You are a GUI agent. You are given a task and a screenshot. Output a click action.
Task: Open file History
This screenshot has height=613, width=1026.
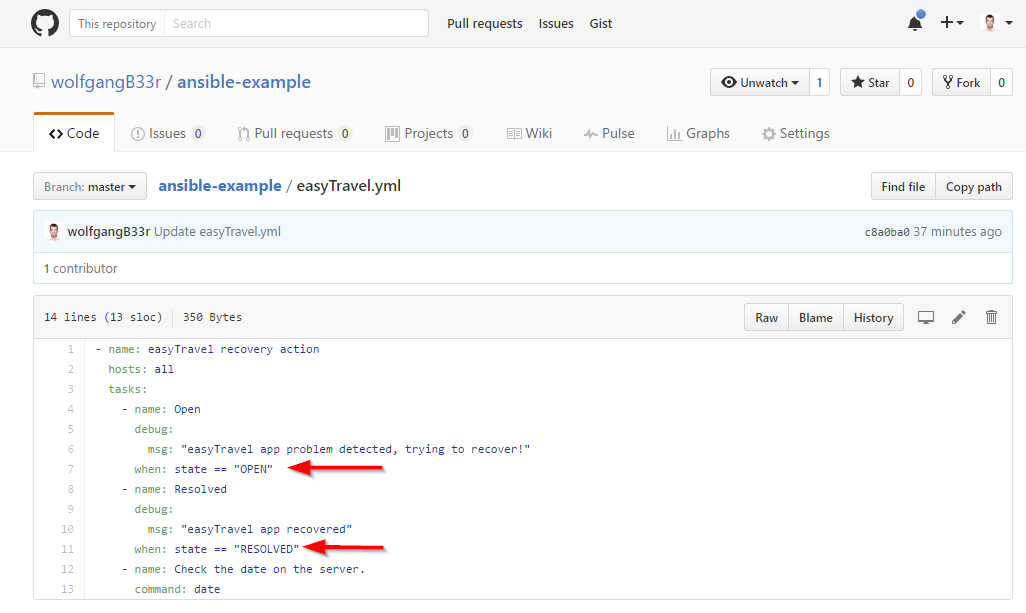pos(873,317)
